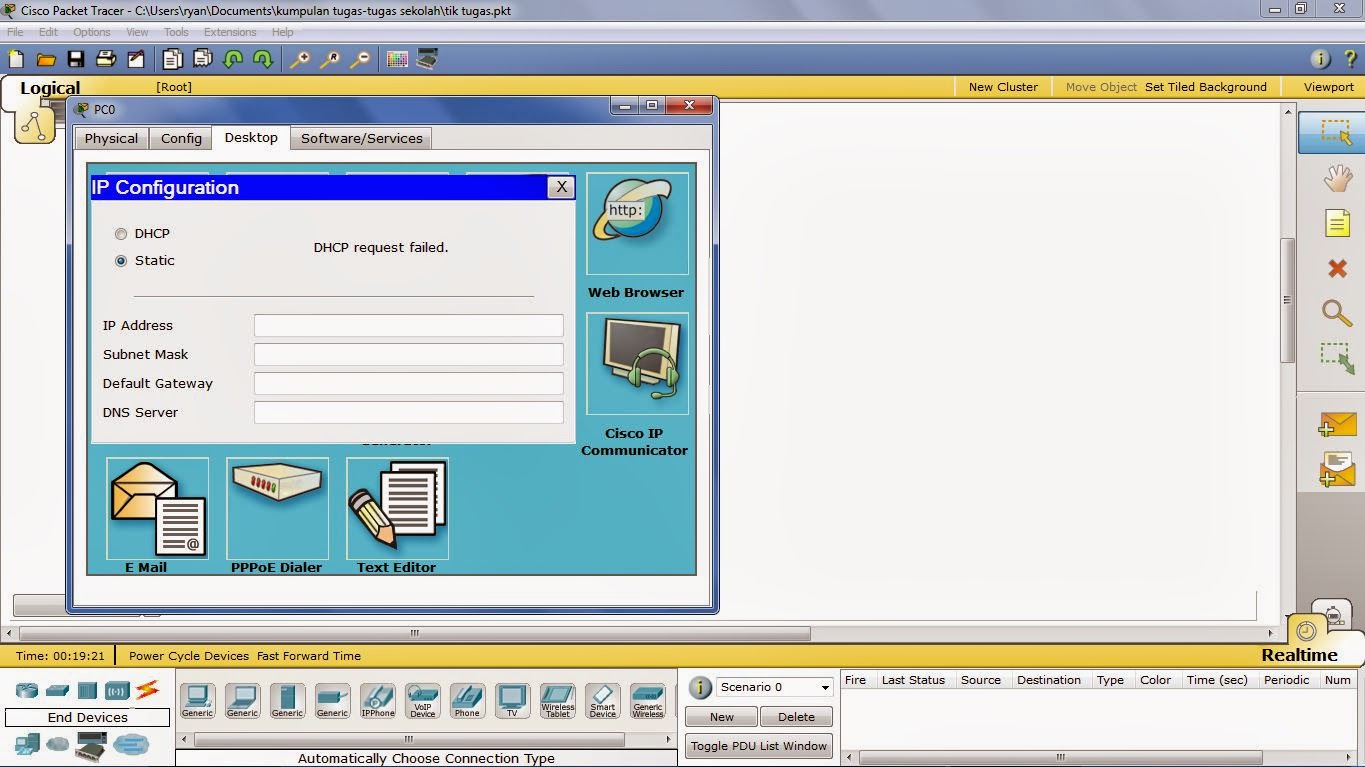The image size is (1365, 767).
Task: Switch to the Software/Services tab
Action: 361,138
